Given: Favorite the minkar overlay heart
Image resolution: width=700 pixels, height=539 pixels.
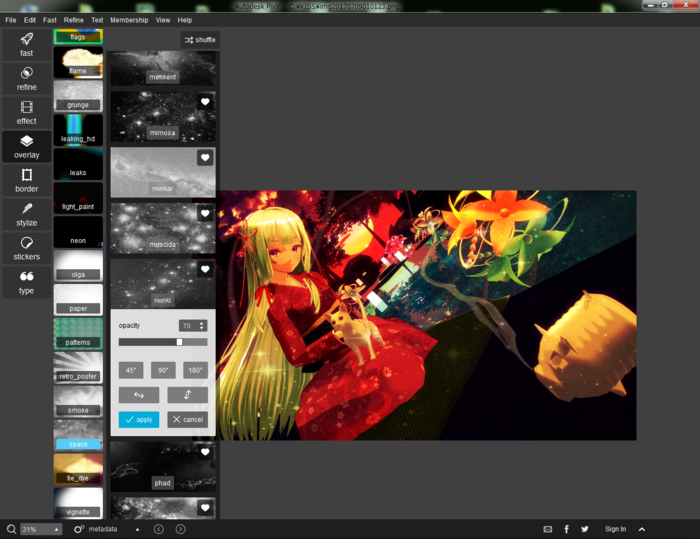Looking at the screenshot, I should (x=205, y=158).
